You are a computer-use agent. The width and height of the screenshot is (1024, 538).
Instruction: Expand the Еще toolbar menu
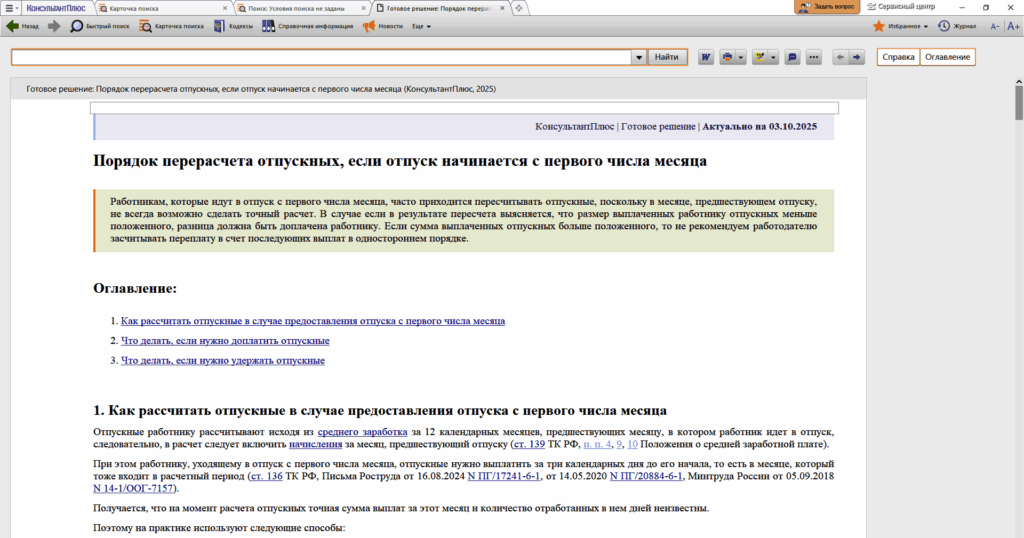point(420,26)
